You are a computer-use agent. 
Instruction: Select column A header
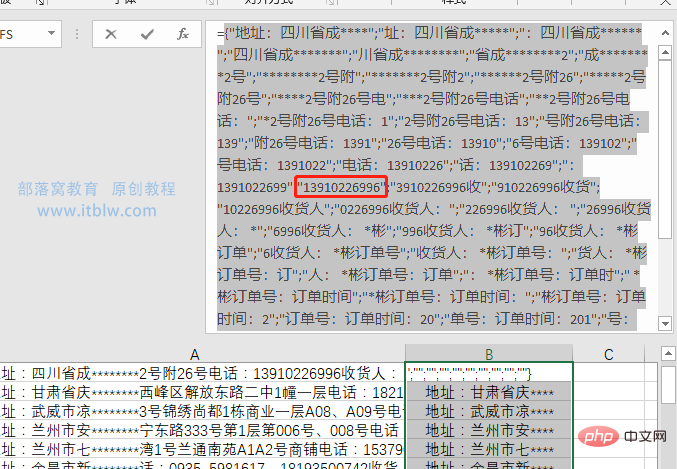point(194,355)
